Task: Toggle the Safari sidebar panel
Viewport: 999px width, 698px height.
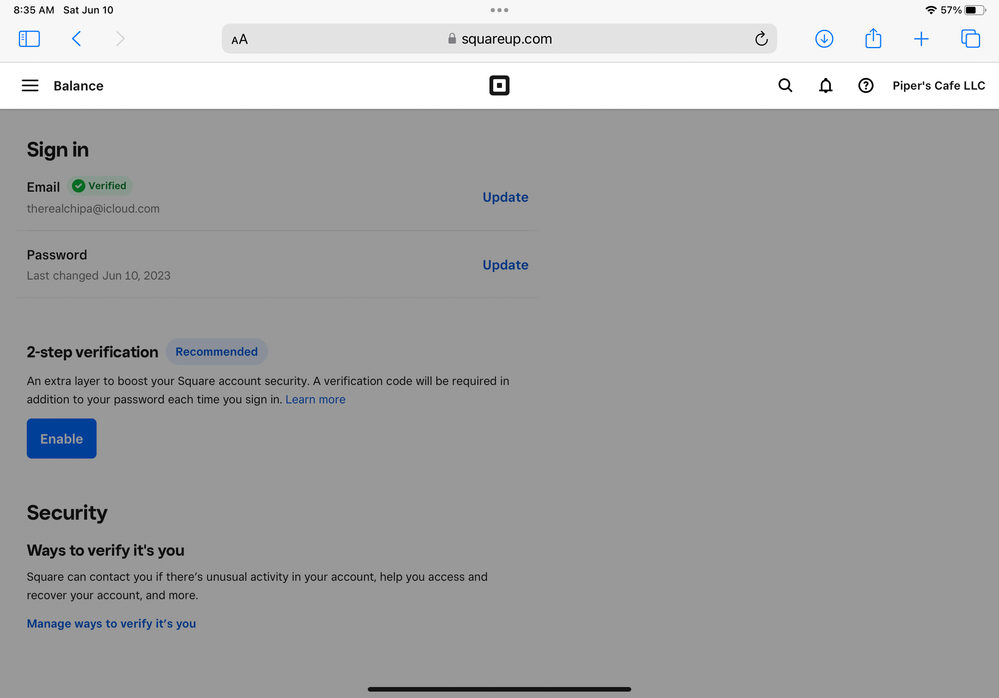Action: point(29,39)
